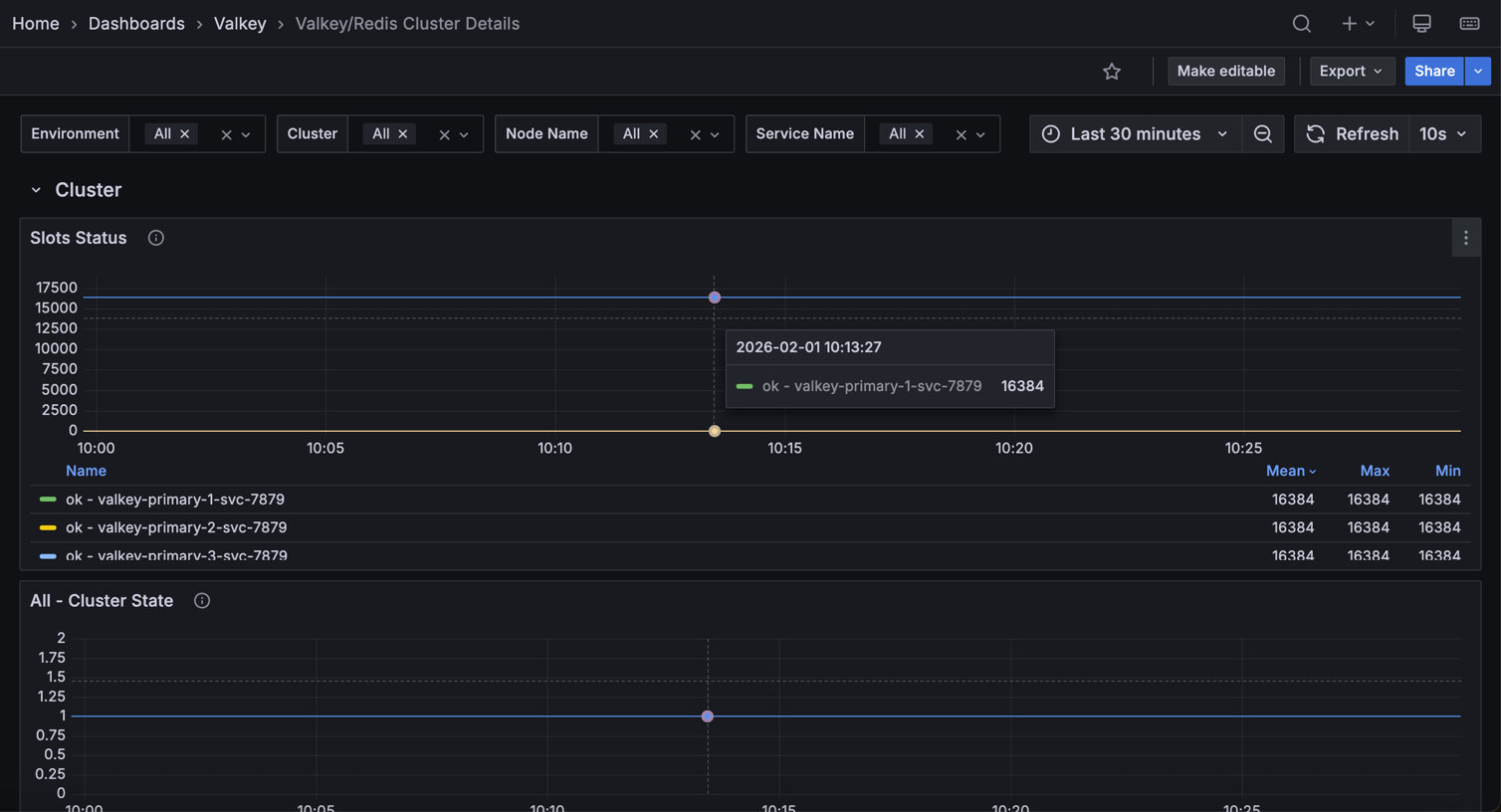
Task: View the All - Cluster State description info
Action: point(201,600)
